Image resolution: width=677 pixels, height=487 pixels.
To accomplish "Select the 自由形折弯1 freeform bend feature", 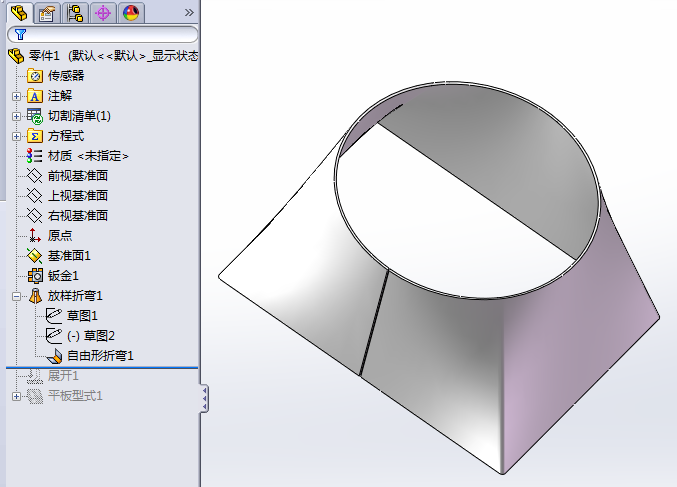I will 99,356.
